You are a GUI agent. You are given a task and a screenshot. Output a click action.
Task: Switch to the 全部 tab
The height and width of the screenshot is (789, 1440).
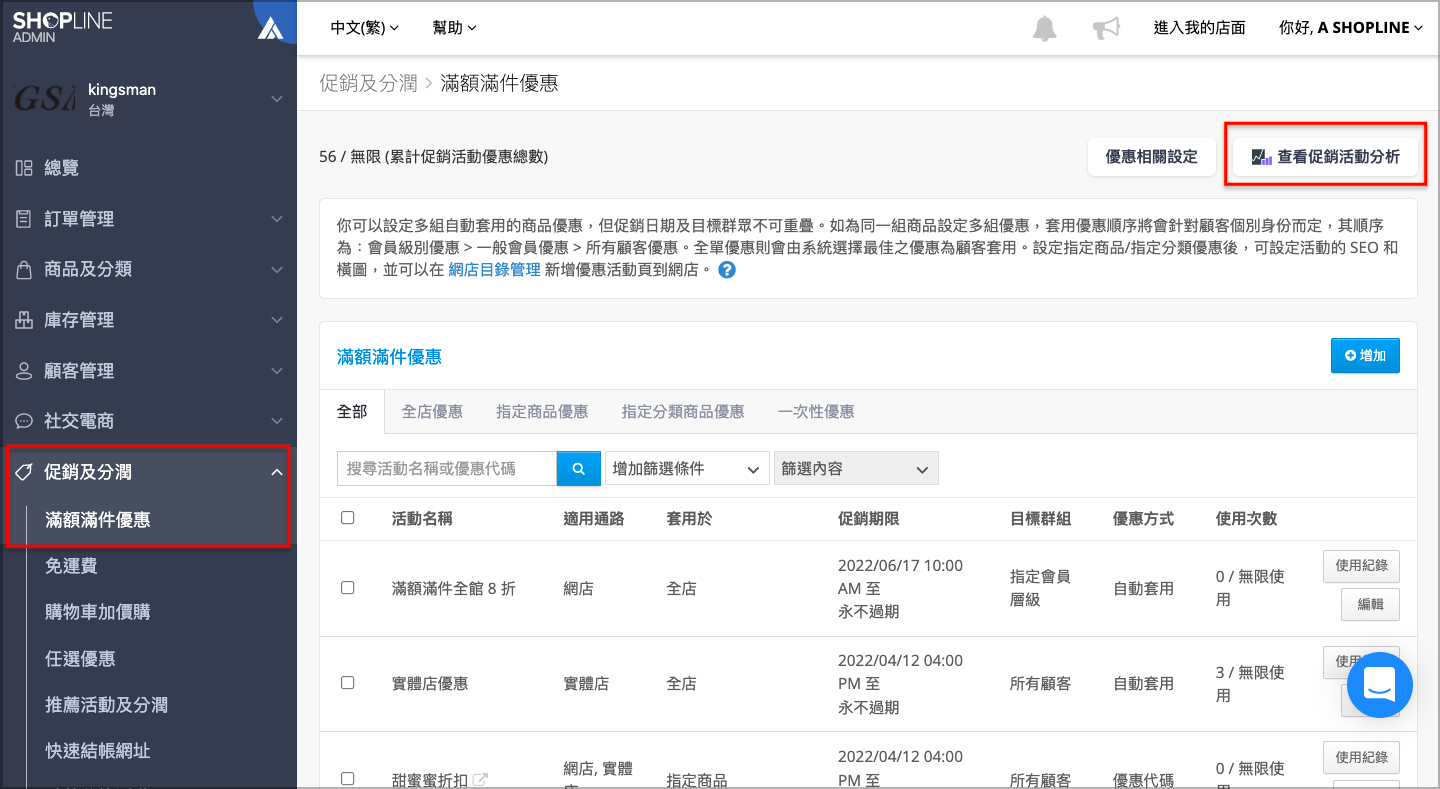tap(352, 411)
